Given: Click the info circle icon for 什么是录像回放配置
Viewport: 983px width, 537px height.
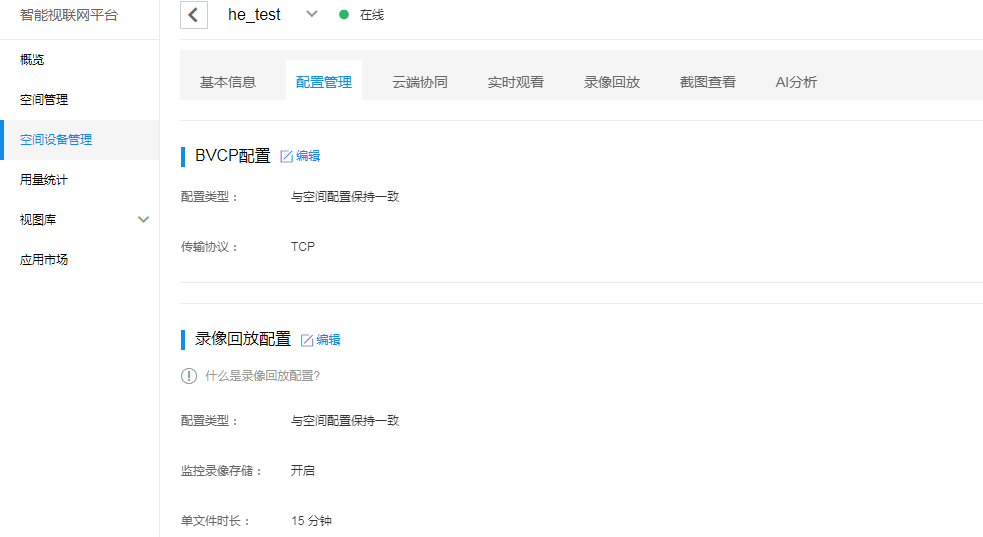Looking at the screenshot, I should coord(189,376).
